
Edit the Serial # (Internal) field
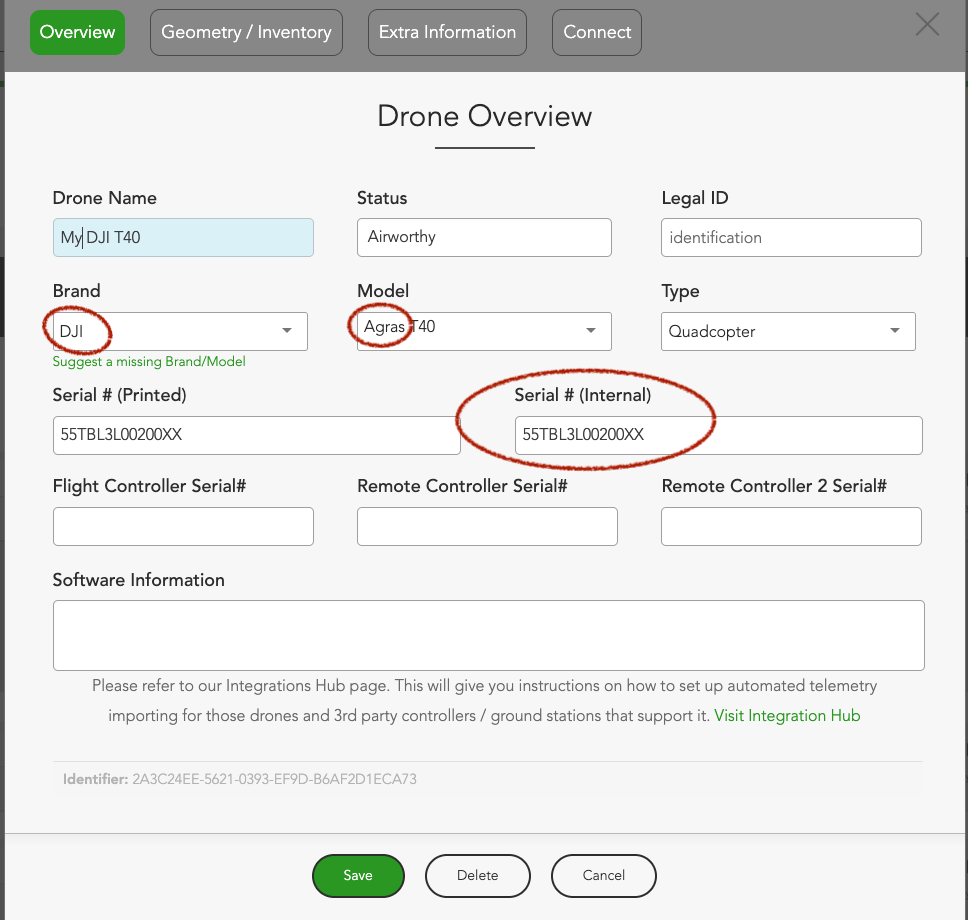[x=719, y=435]
